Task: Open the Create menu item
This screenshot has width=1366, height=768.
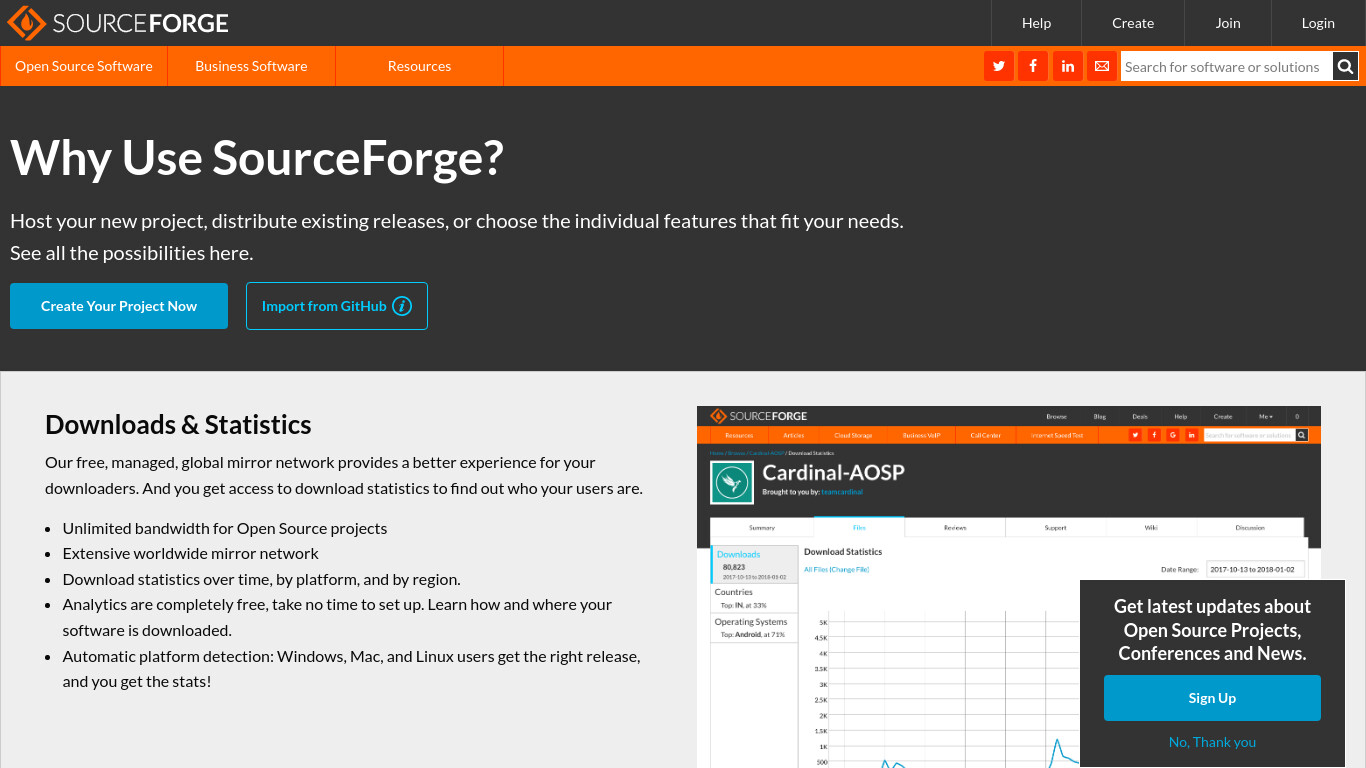Action: [x=1133, y=23]
